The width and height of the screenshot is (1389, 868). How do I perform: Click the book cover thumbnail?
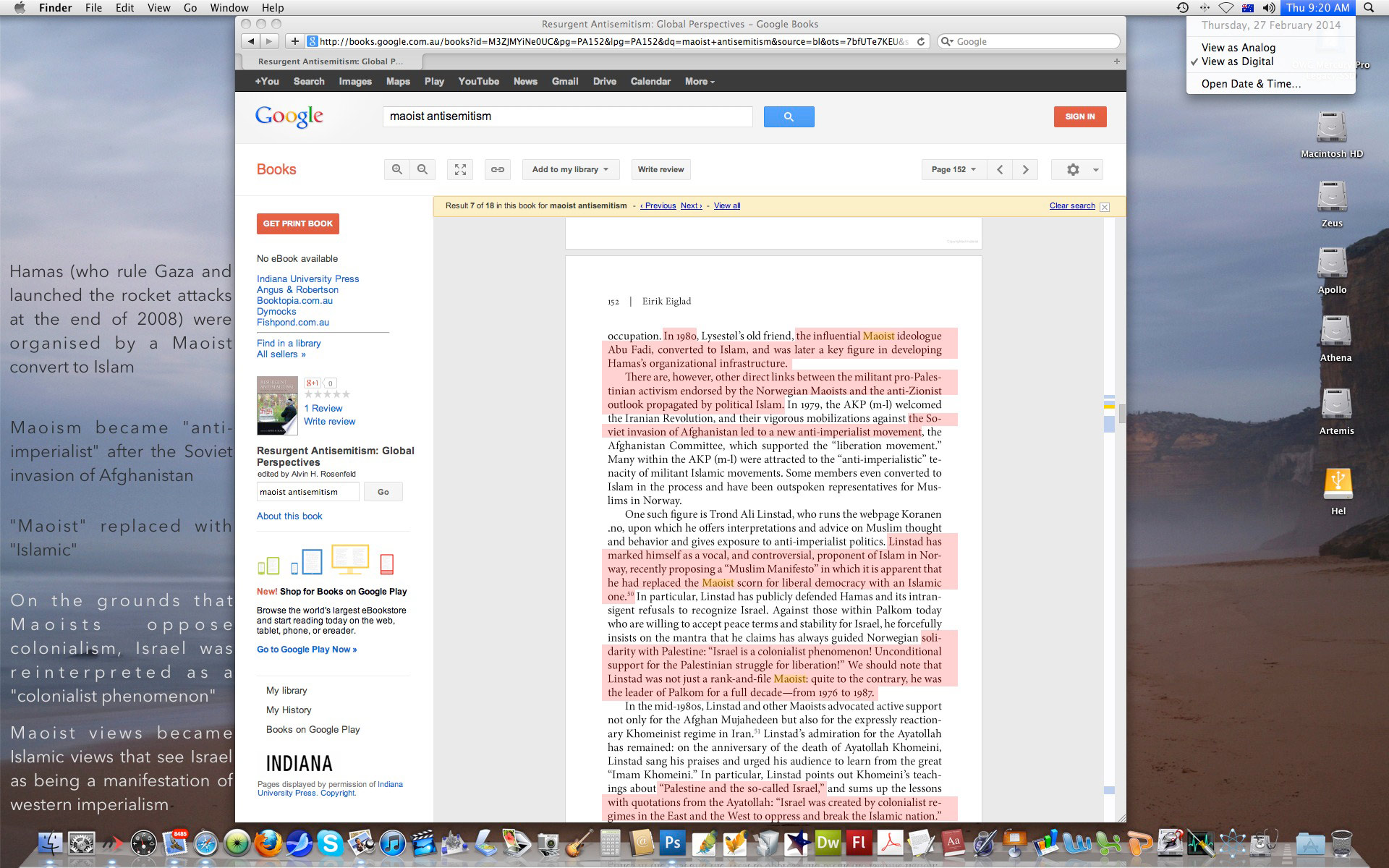click(277, 405)
